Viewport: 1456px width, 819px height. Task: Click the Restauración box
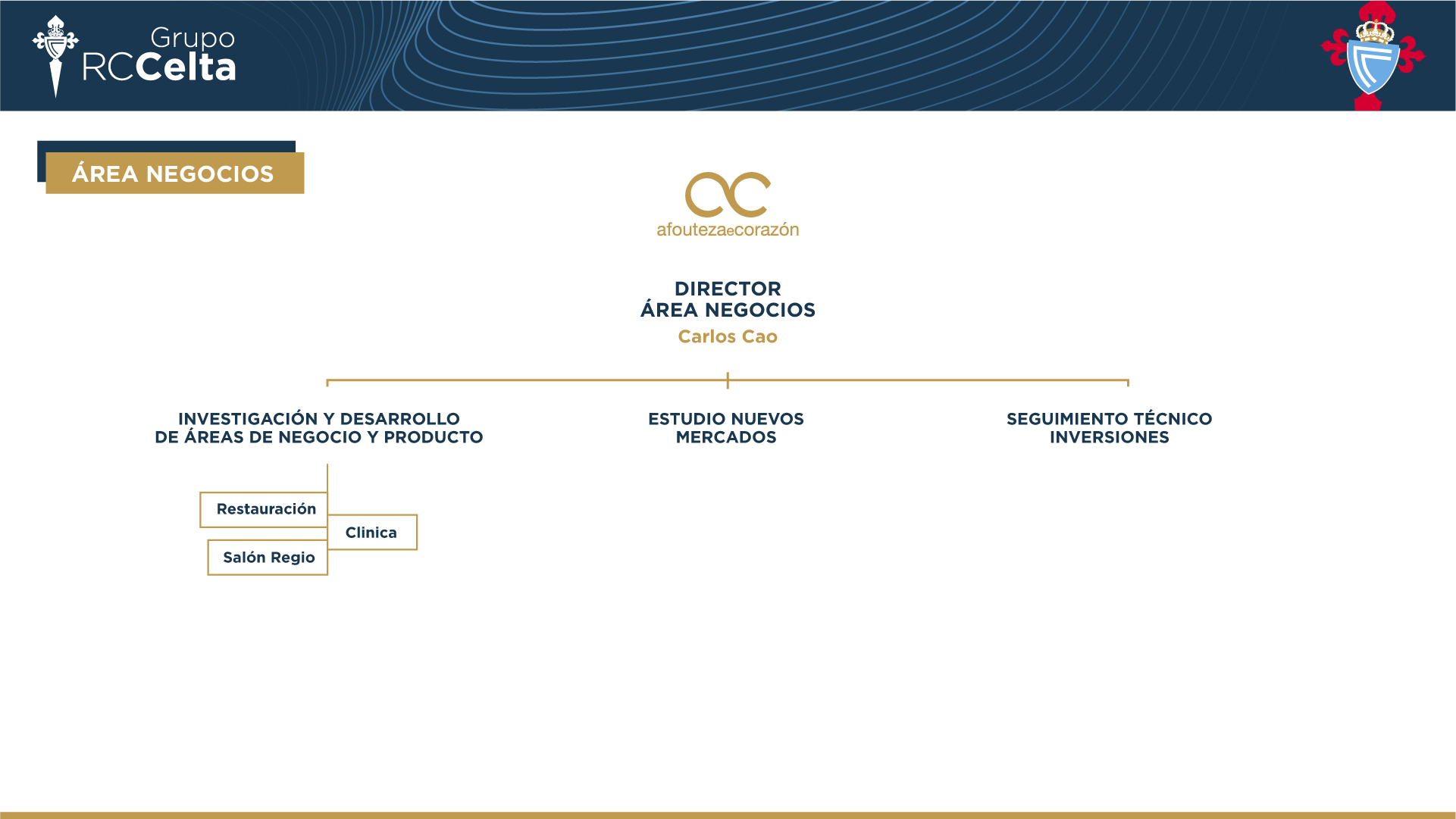tap(264, 509)
